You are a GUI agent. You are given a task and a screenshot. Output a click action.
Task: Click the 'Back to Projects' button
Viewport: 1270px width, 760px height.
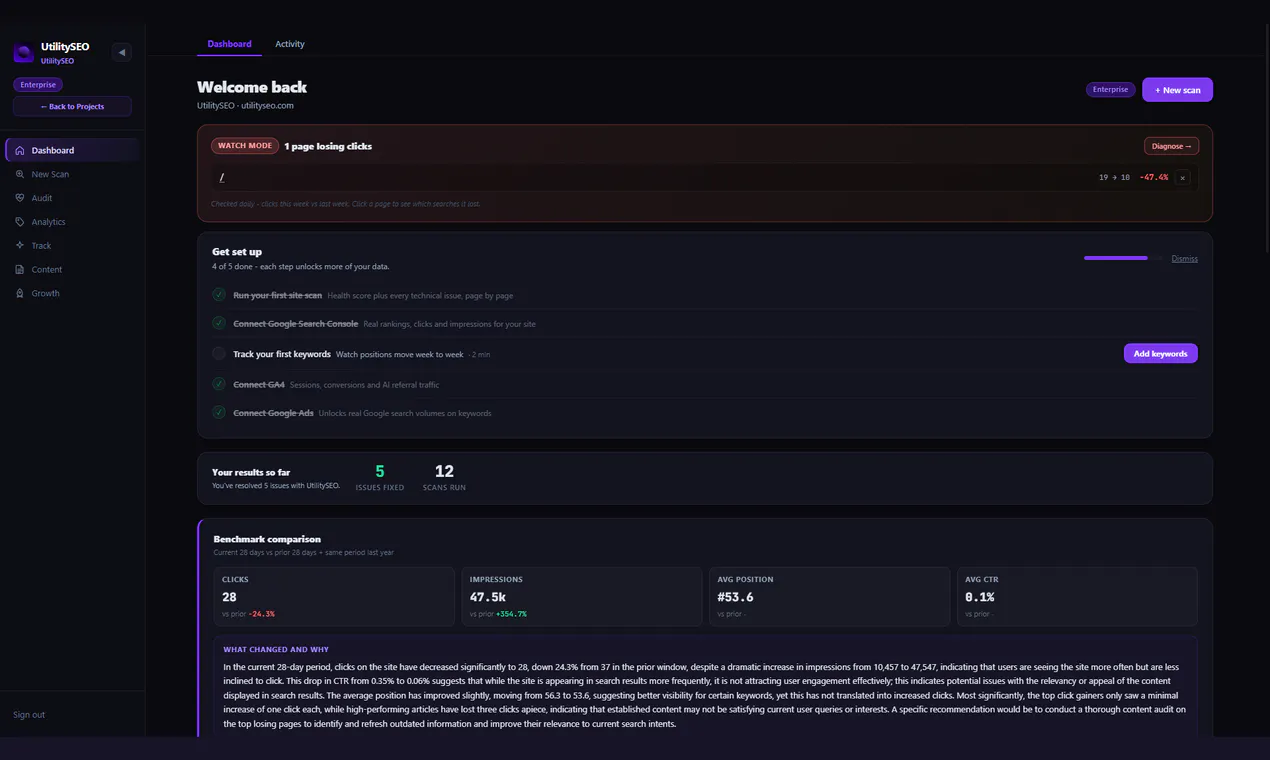[72, 106]
